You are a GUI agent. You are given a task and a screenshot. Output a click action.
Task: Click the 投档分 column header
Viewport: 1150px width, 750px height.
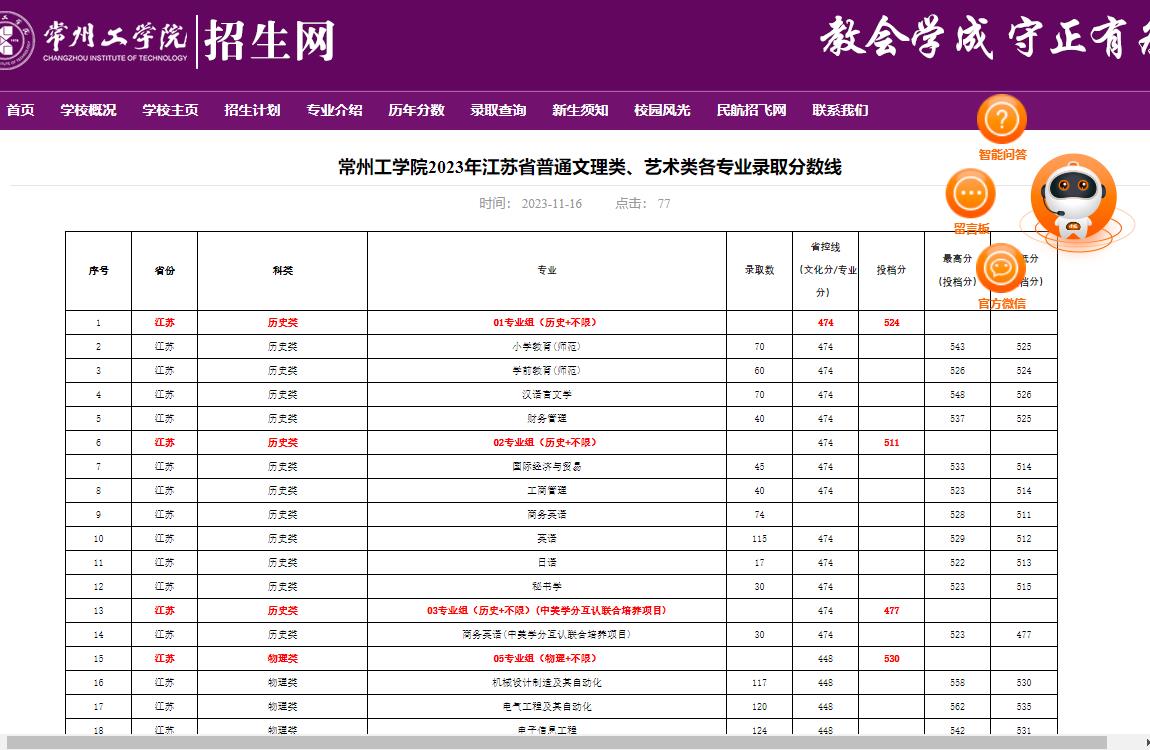[x=891, y=270]
